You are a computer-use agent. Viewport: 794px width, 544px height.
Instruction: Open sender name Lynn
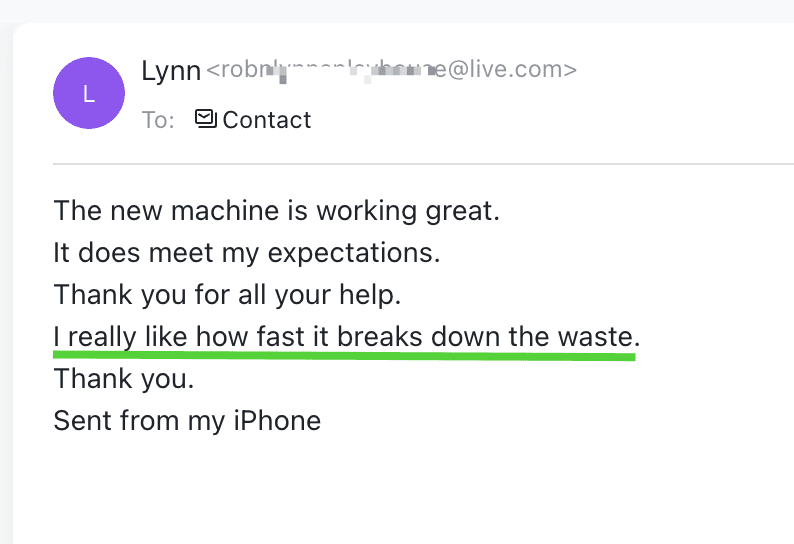pyautogui.click(x=171, y=70)
